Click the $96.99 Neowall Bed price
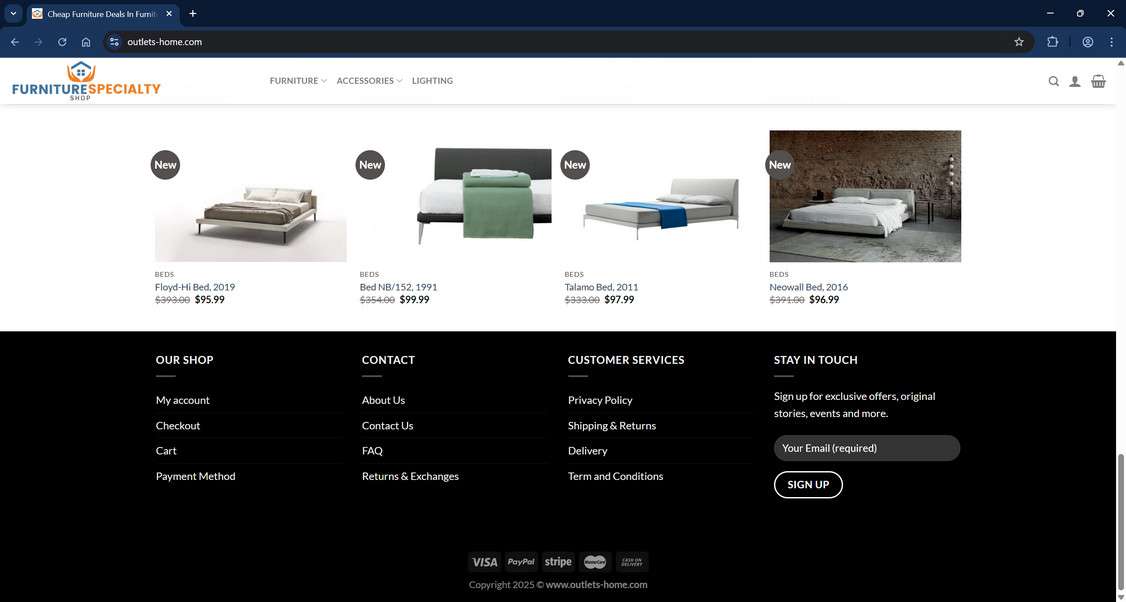This screenshot has height=602, width=1126. (824, 300)
